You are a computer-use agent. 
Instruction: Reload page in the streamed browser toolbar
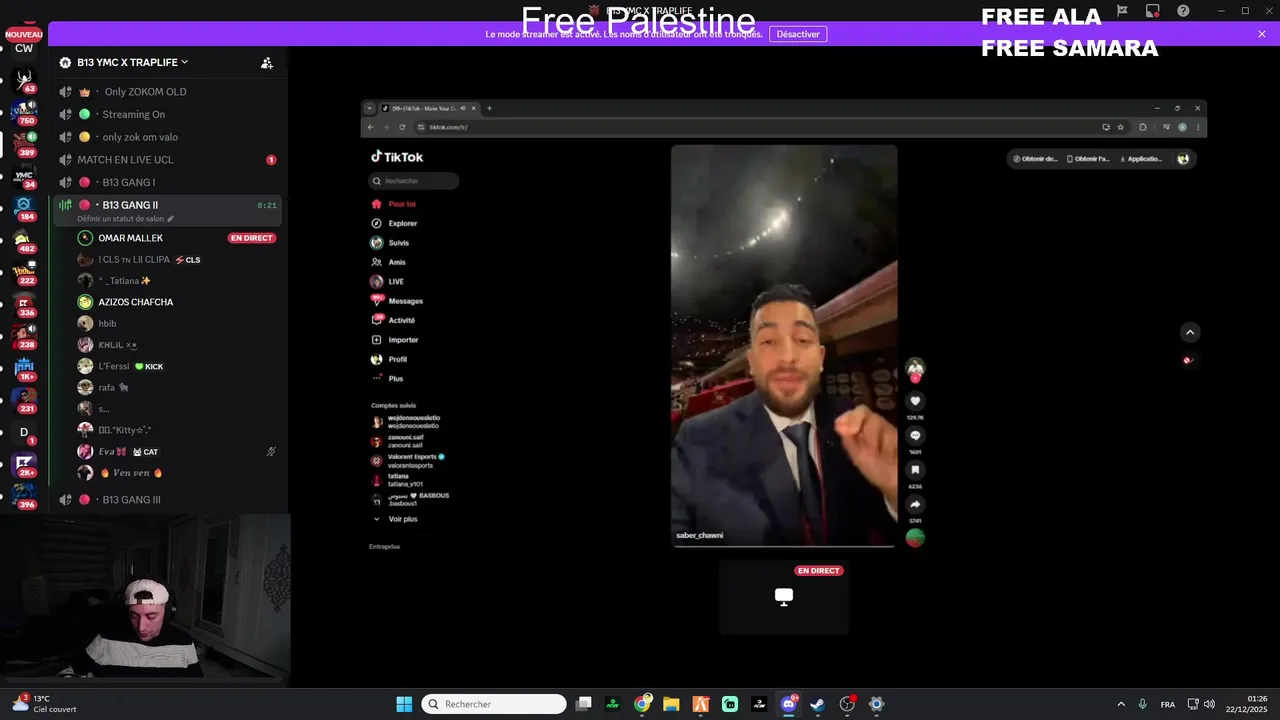coord(402,127)
